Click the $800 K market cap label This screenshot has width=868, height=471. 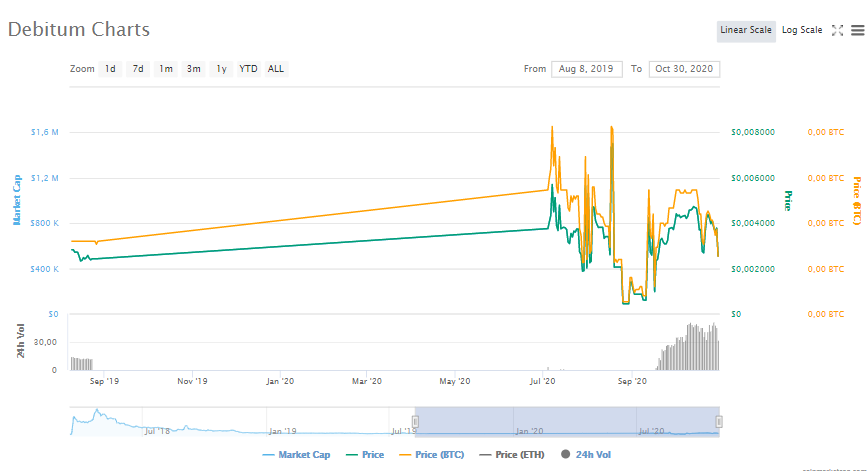44,223
